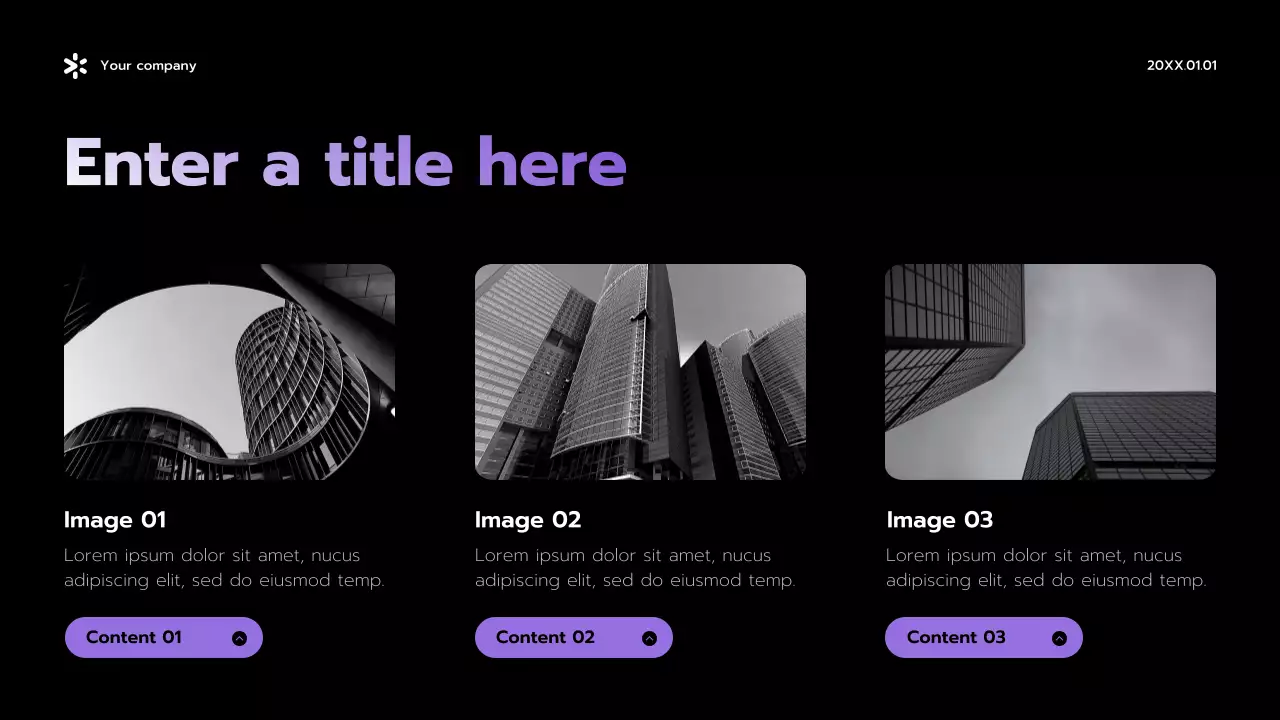Viewport: 1280px width, 720px height.
Task: Click the 20XX.01.01 date text
Action: click(x=1182, y=66)
